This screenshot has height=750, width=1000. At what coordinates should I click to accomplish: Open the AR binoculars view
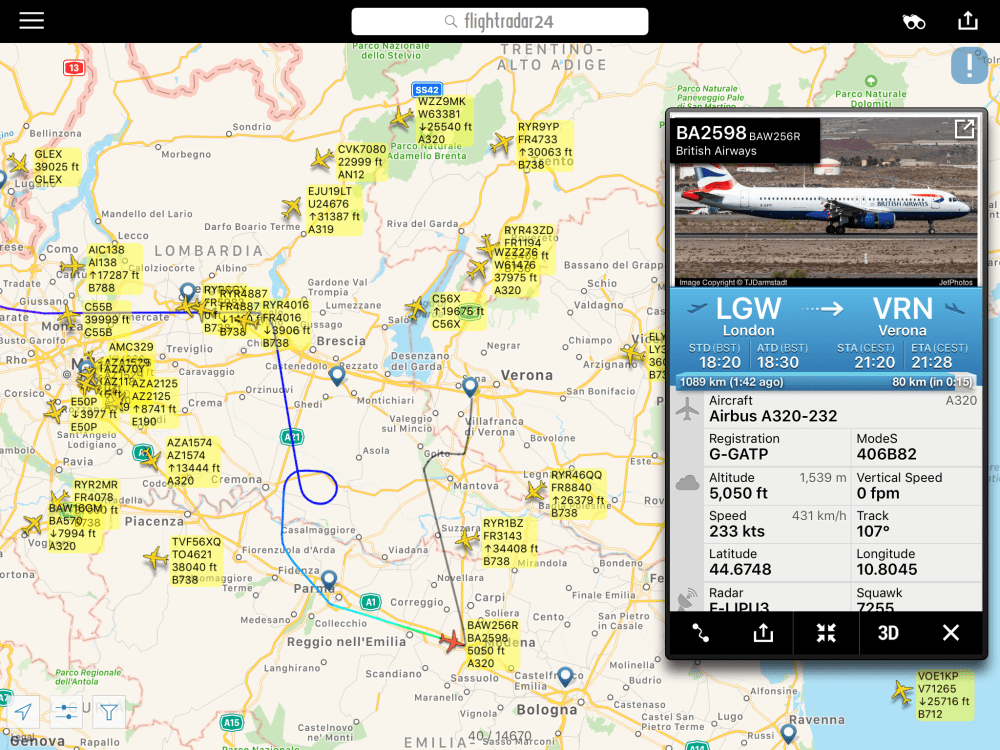[x=913, y=22]
